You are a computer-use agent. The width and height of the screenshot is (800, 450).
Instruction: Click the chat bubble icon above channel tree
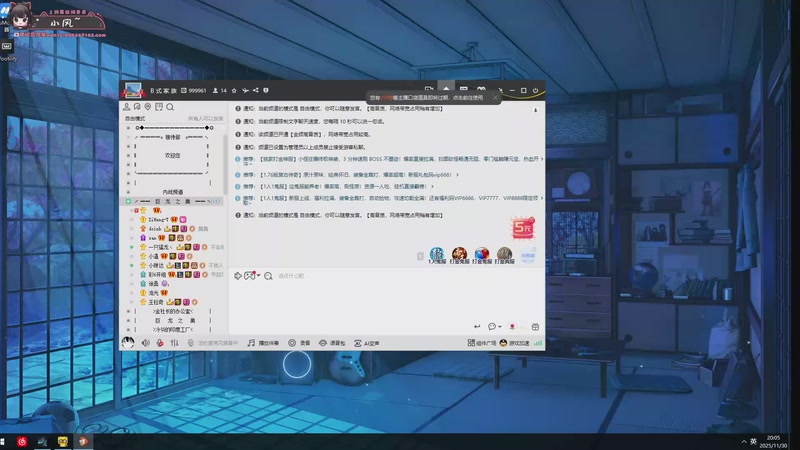pyautogui.click(x=137, y=107)
